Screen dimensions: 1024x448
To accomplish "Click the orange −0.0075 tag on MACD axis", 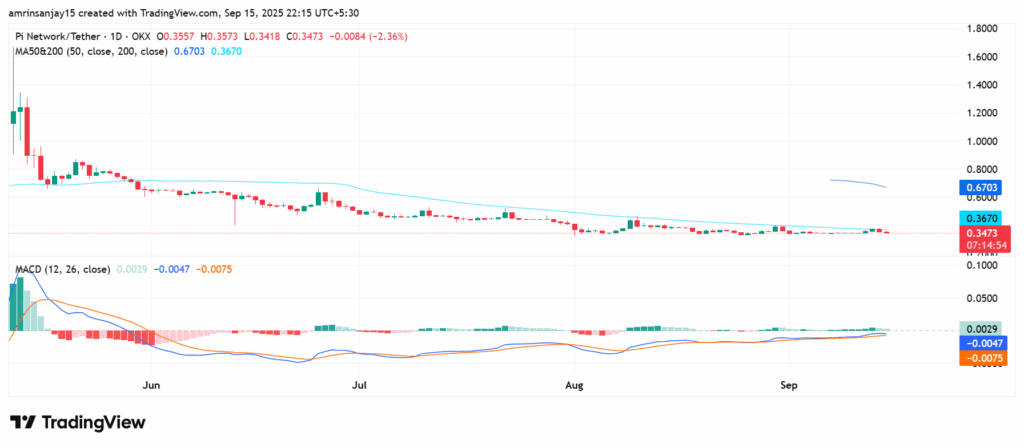I will (984, 358).
